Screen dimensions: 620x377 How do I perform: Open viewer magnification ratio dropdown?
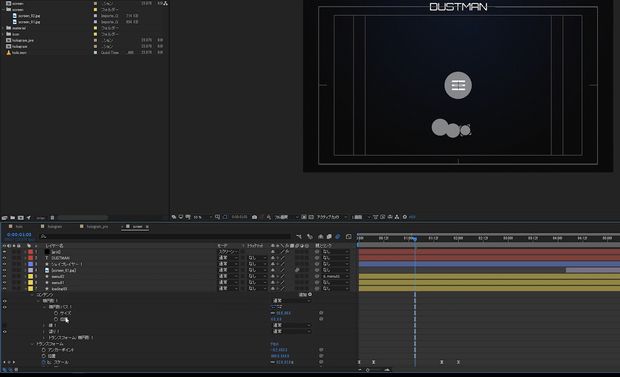point(202,217)
